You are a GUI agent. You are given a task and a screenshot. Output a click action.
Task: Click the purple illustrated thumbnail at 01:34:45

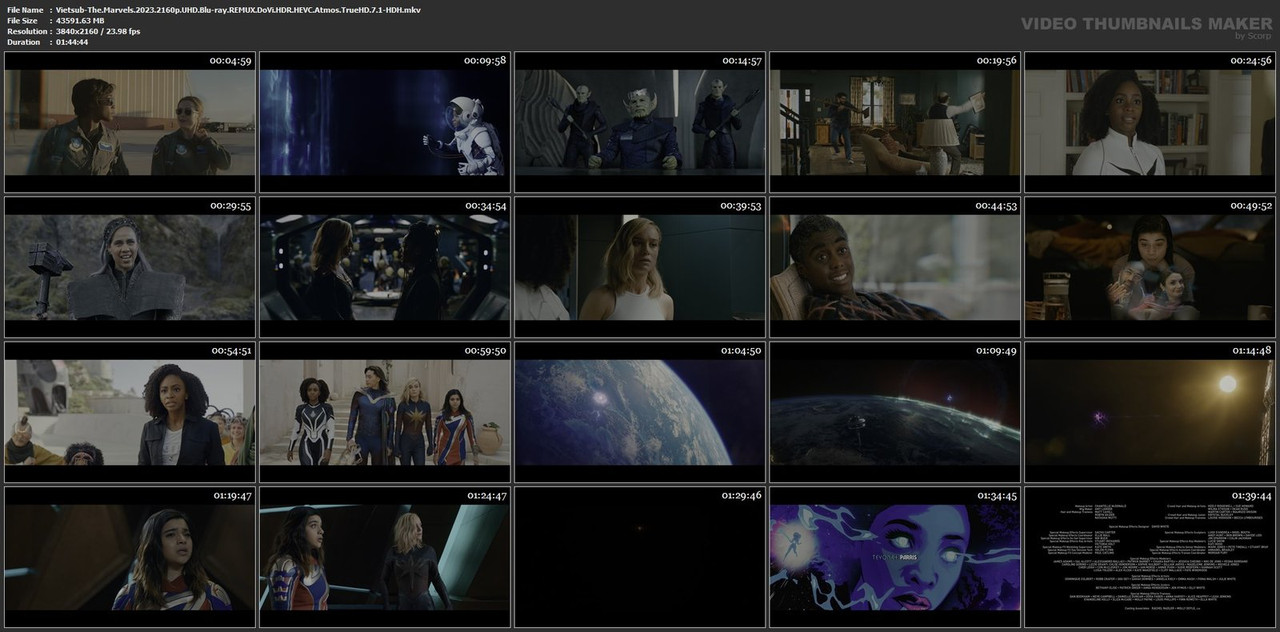(895, 557)
